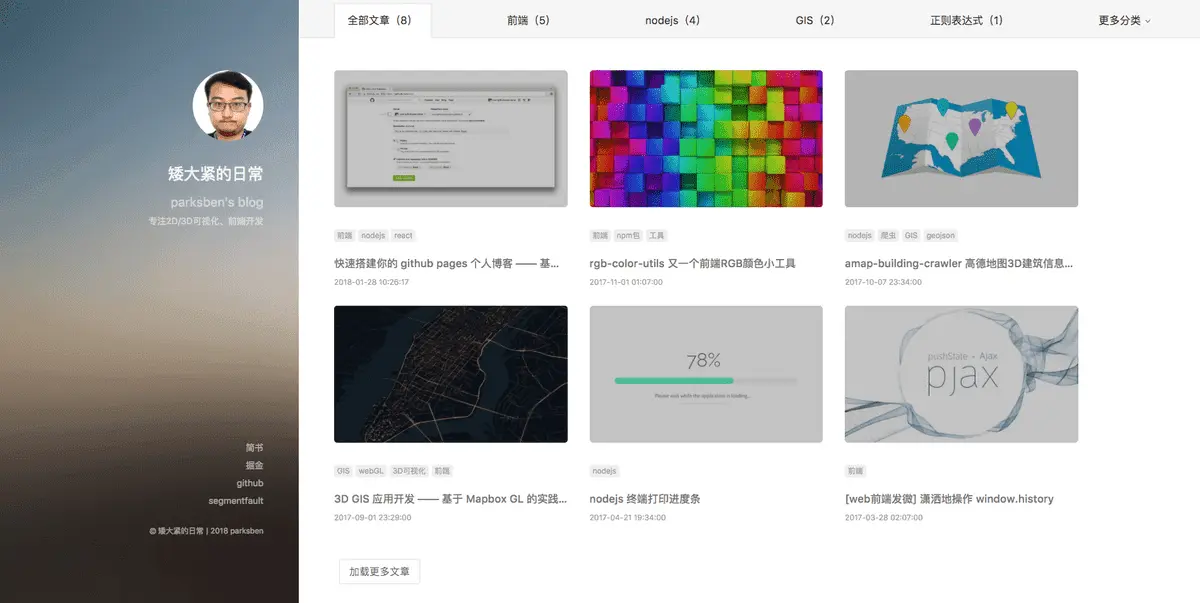Image resolution: width=1200 pixels, height=603 pixels.
Task: Select the react tag on the github pages article
Action: click(402, 235)
